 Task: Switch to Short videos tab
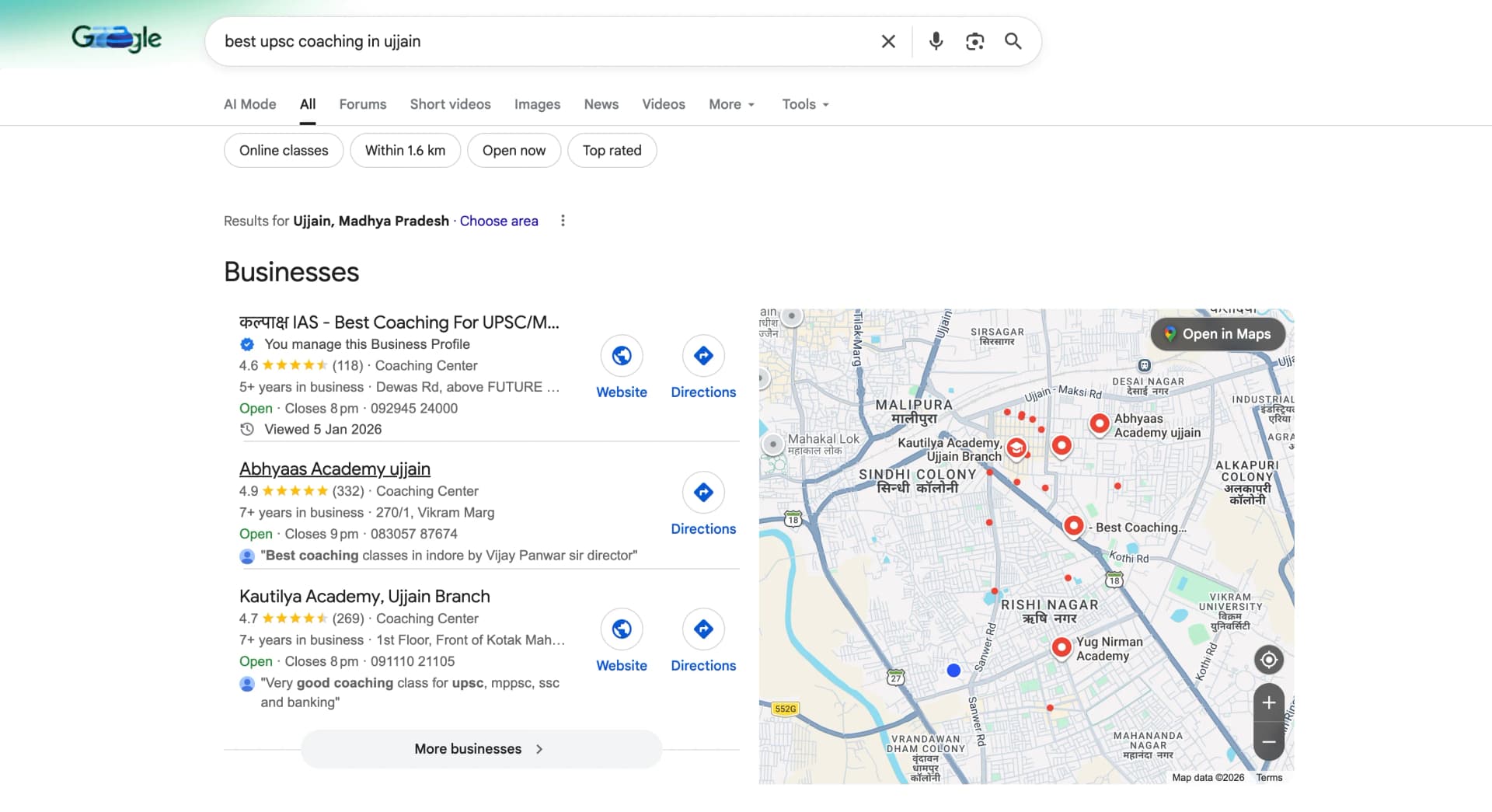pyautogui.click(x=451, y=104)
